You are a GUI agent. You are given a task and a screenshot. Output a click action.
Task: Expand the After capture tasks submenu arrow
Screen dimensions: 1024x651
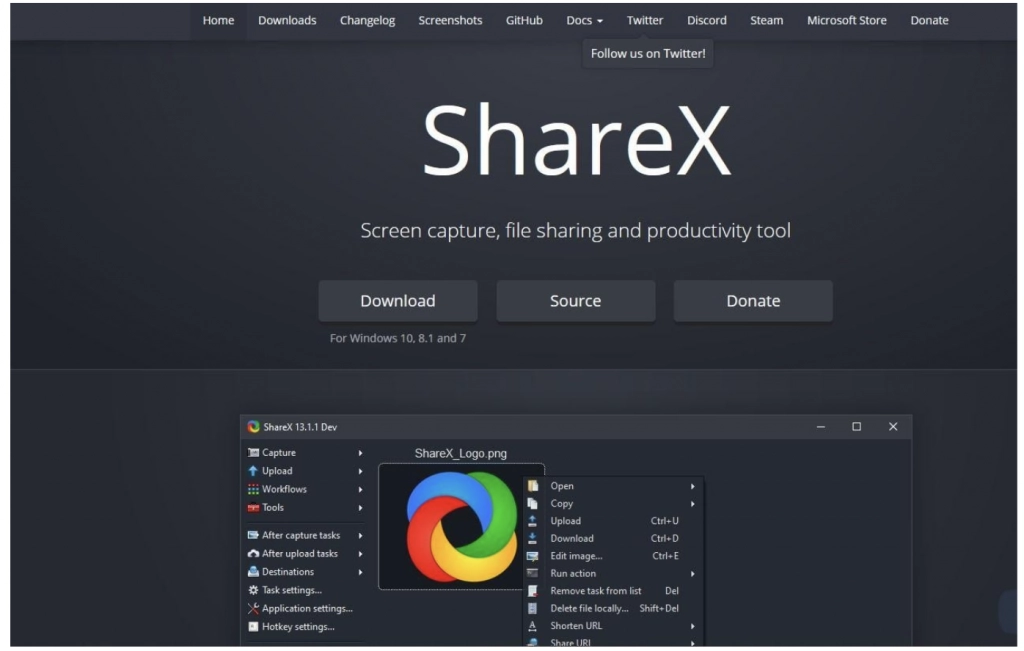[x=360, y=536]
